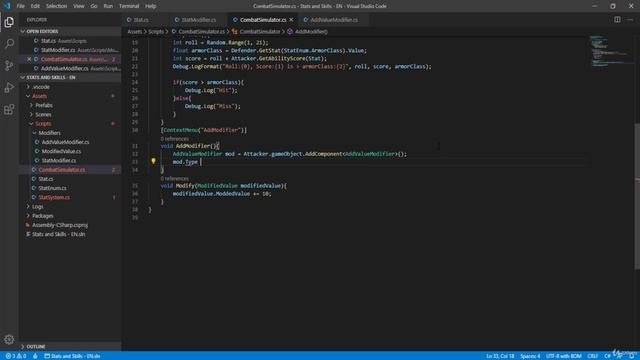Change encoding via UTF-8 with BOM
Image resolution: width=640 pixels, height=360 pixels.
pos(563,356)
